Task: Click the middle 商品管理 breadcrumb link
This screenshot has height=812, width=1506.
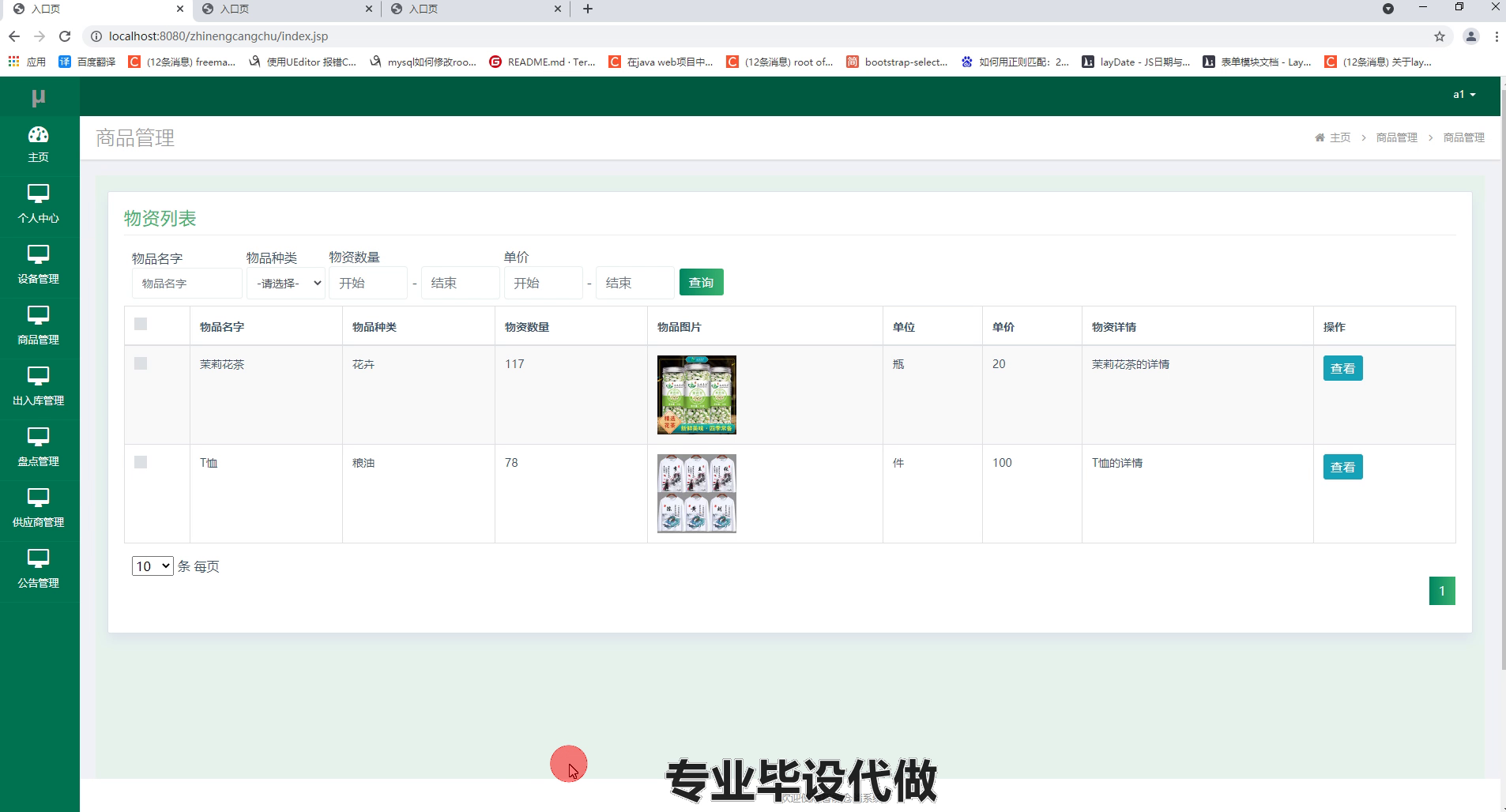Action: coord(1397,137)
